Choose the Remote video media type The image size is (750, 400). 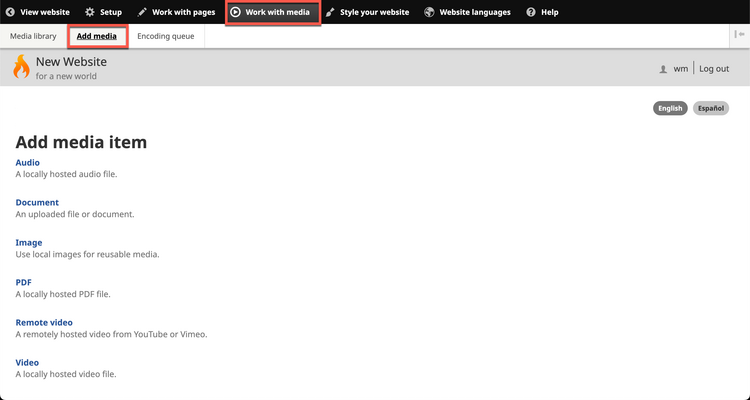(44, 322)
